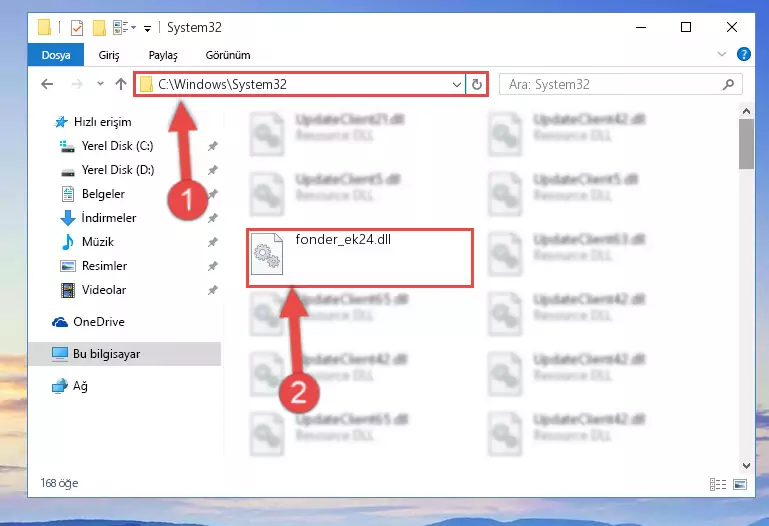The height and width of the screenshot is (526, 769).
Task: Minimize the System32 window
Action: click(x=641, y=27)
